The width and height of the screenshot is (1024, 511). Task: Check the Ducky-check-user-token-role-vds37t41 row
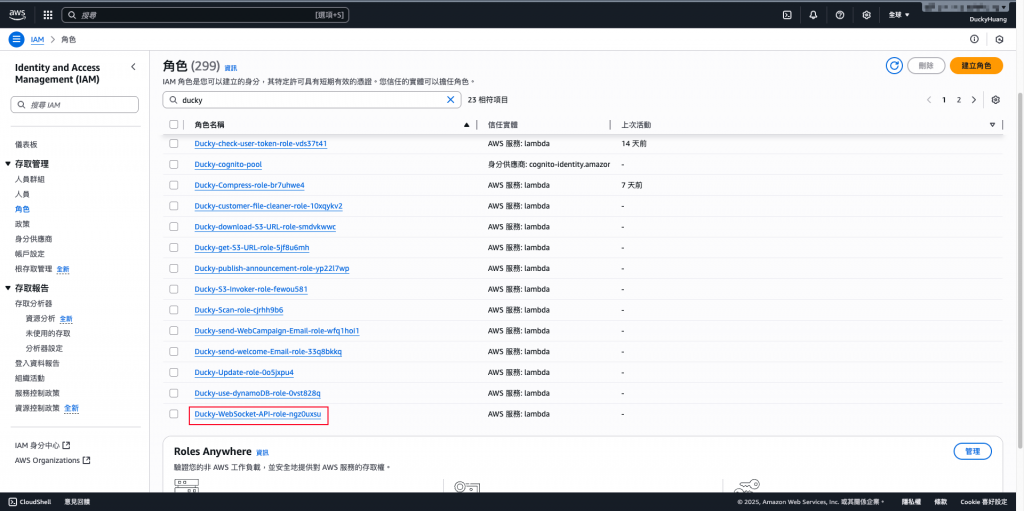coord(174,143)
